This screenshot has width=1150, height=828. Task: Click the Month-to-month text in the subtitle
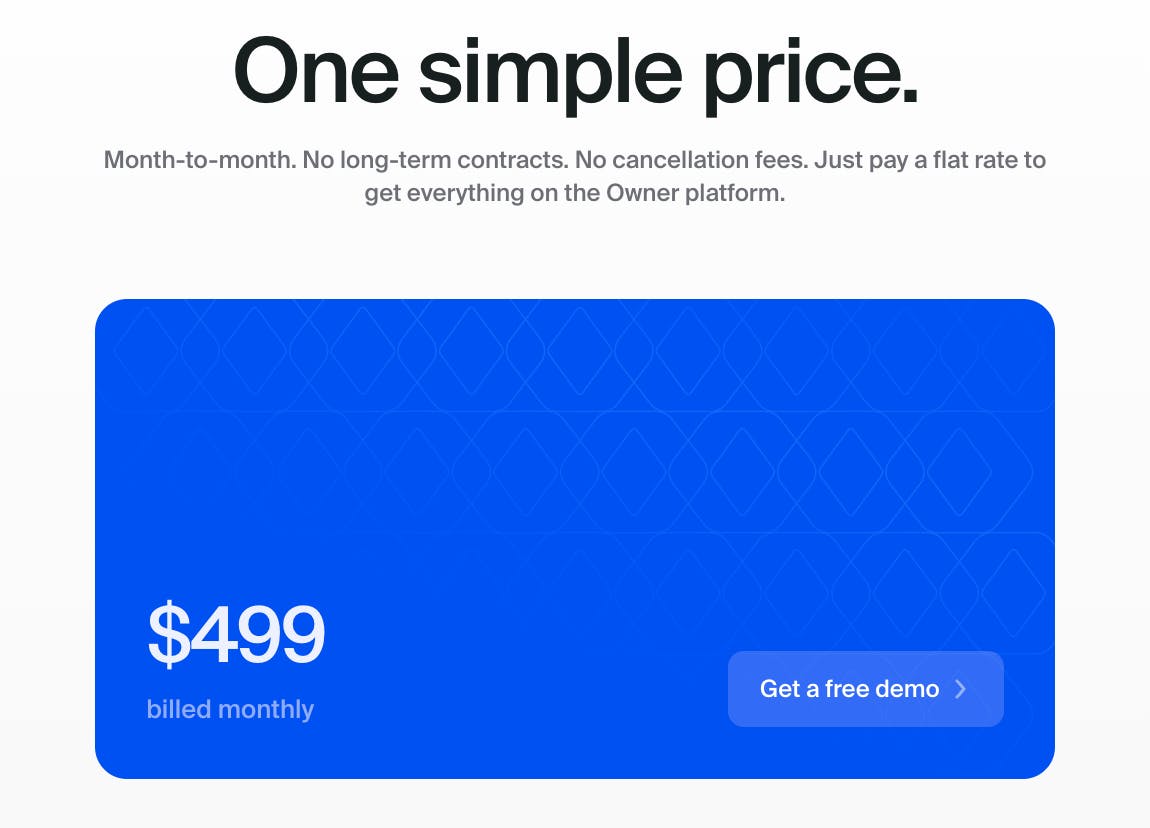coord(198,159)
